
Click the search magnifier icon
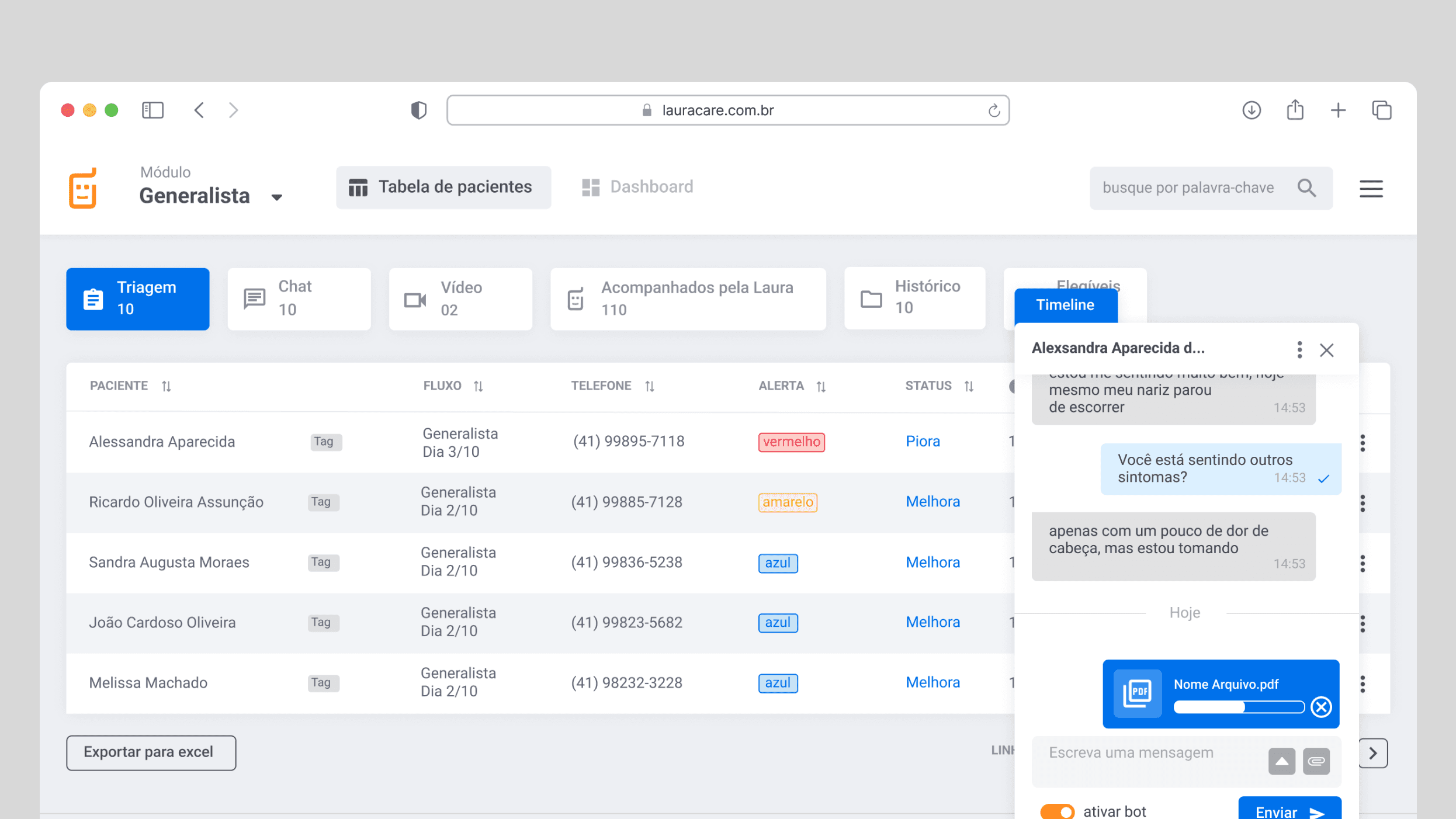point(1306,188)
